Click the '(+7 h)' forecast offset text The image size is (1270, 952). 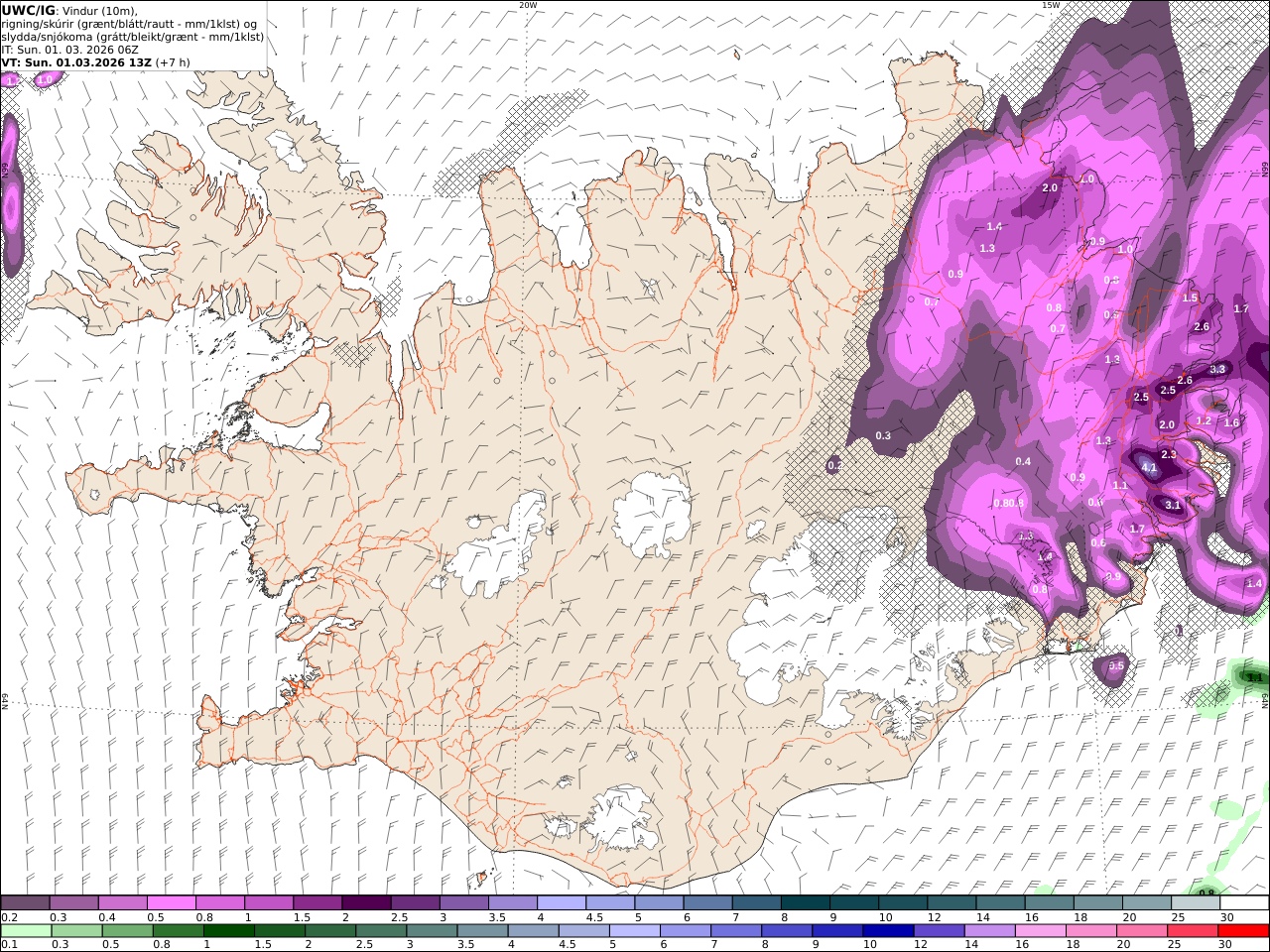click(173, 61)
